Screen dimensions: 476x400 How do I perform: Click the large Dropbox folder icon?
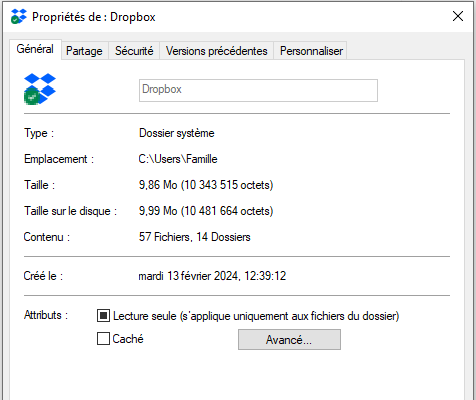[40, 89]
